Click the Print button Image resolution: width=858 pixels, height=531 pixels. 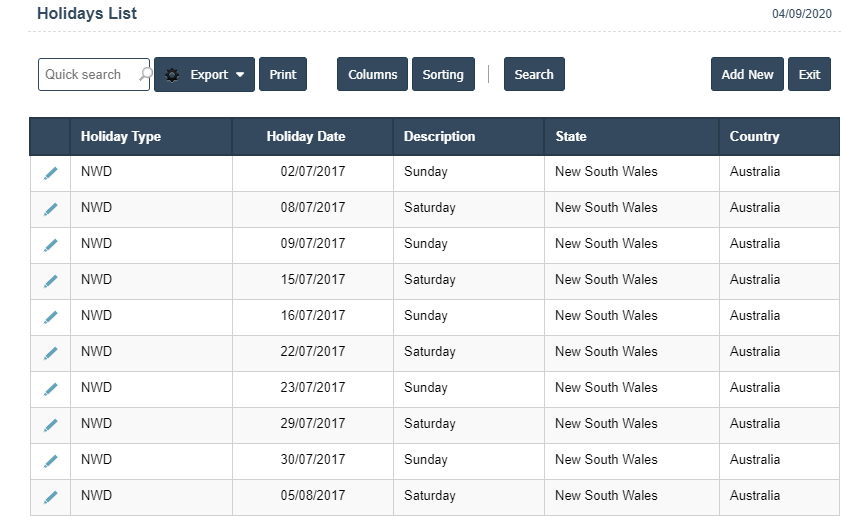(x=283, y=75)
